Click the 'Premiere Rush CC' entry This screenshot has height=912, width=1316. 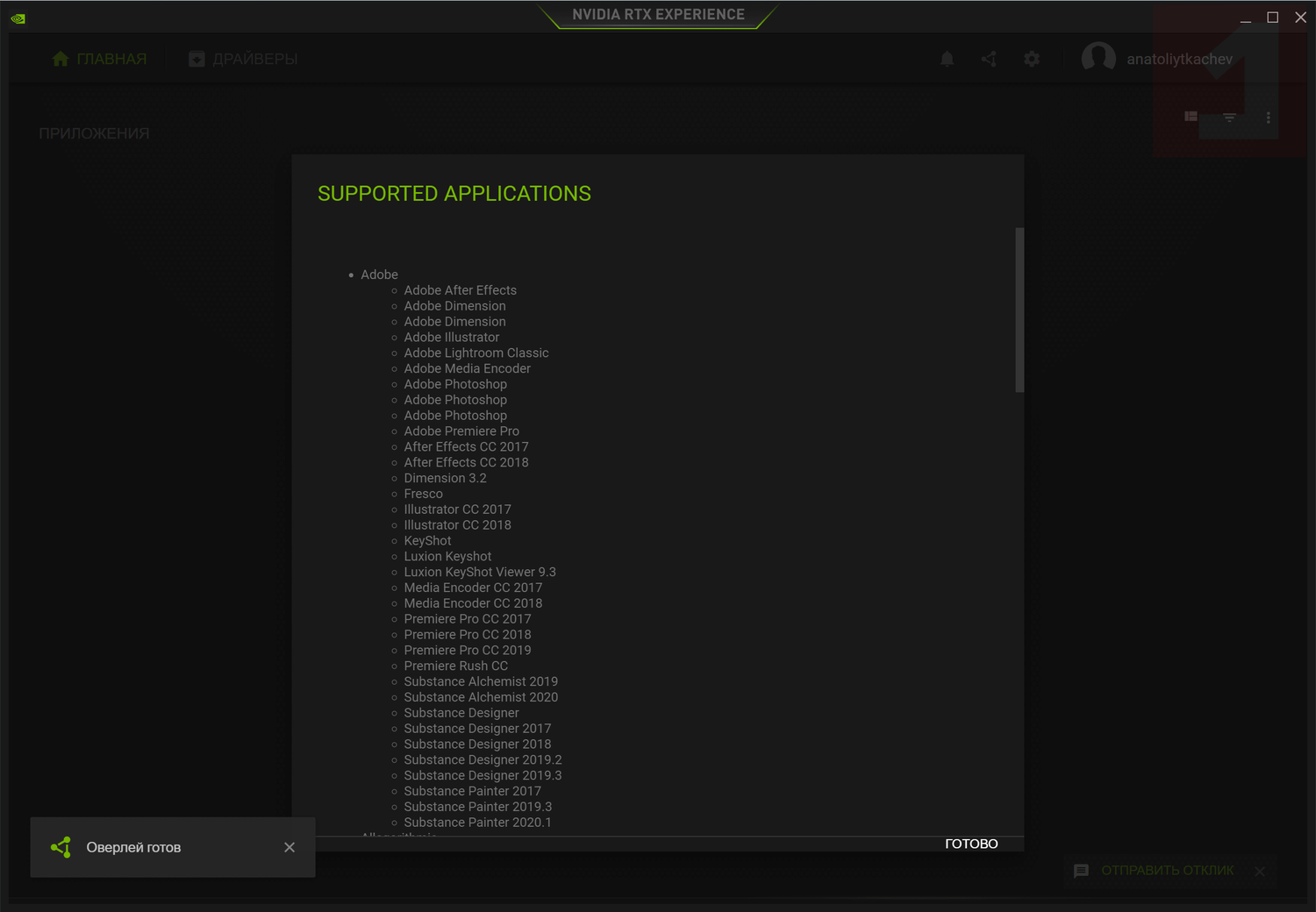(x=456, y=666)
